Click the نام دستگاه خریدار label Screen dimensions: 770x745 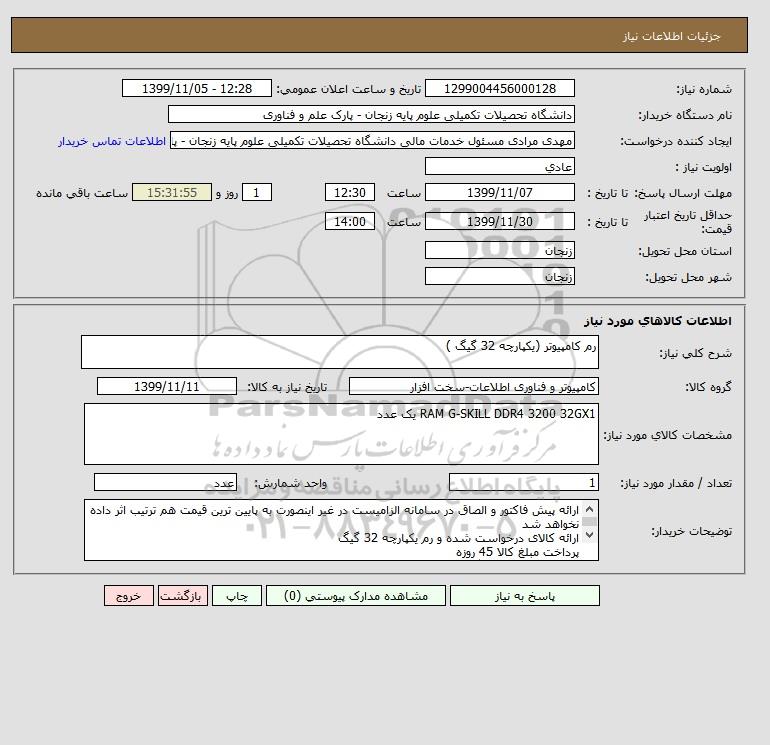click(685, 115)
